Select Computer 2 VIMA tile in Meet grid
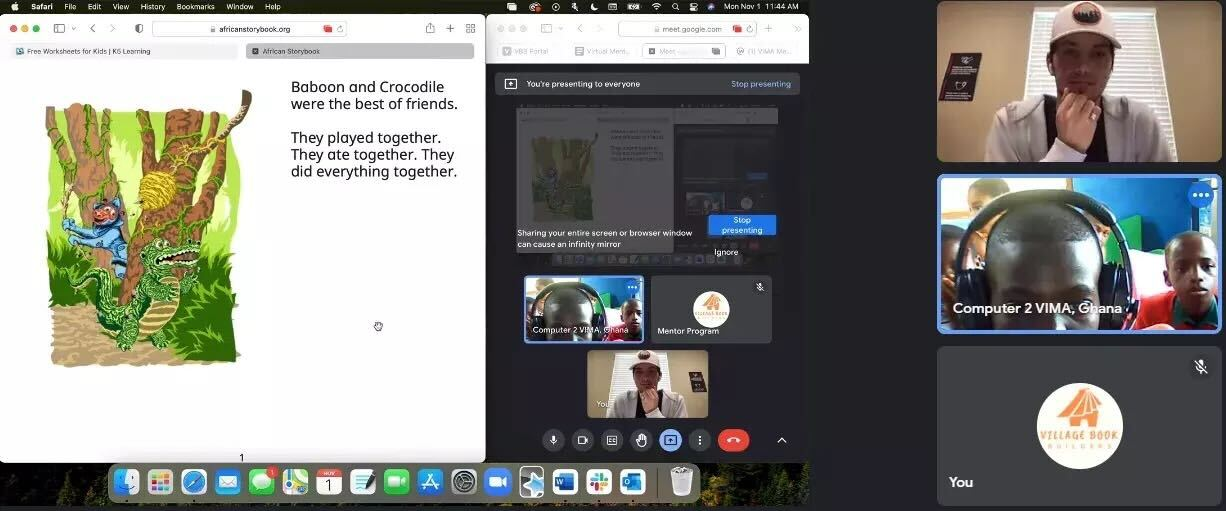Image resolution: width=1226 pixels, height=511 pixels. click(x=584, y=309)
